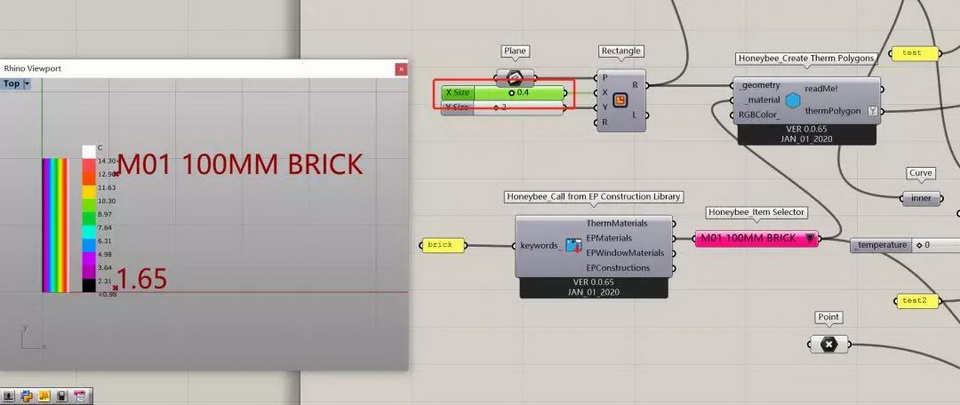Click the X Size slider grip
Screen dimensions: 960x405
[x=512, y=93]
